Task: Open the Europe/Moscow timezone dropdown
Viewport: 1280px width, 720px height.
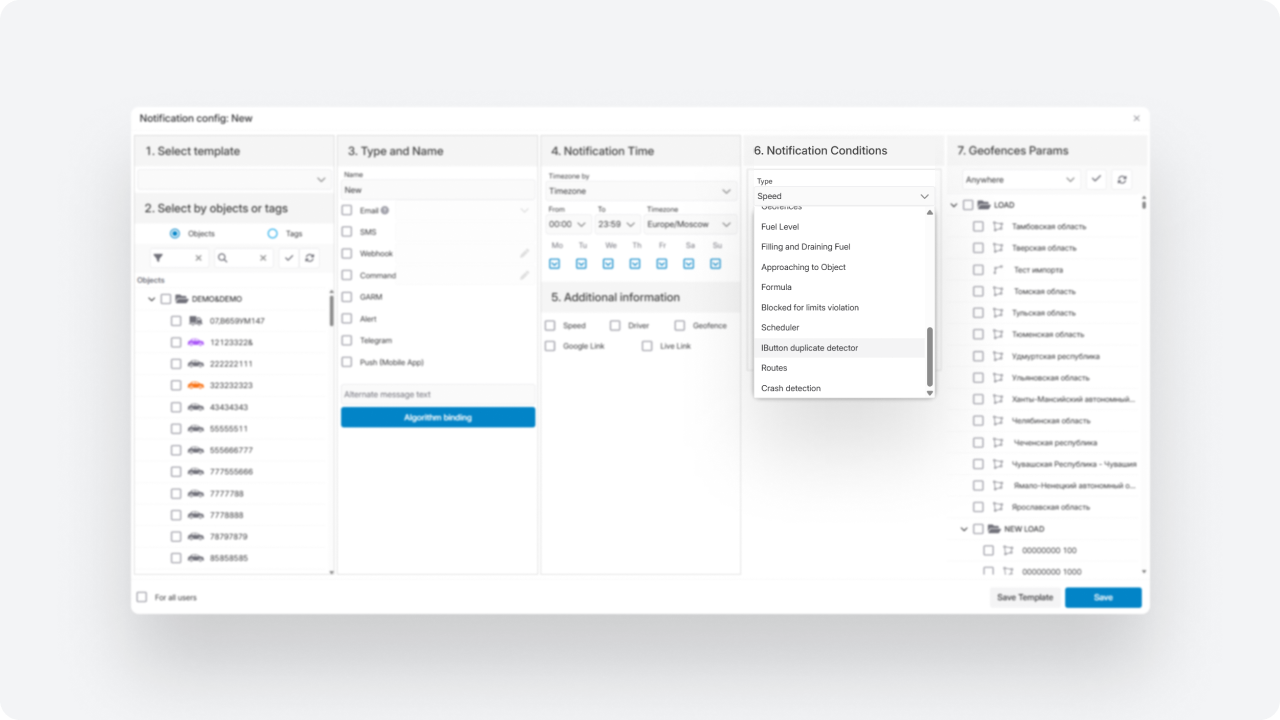Action: pyautogui.click(x=689, y=224)
